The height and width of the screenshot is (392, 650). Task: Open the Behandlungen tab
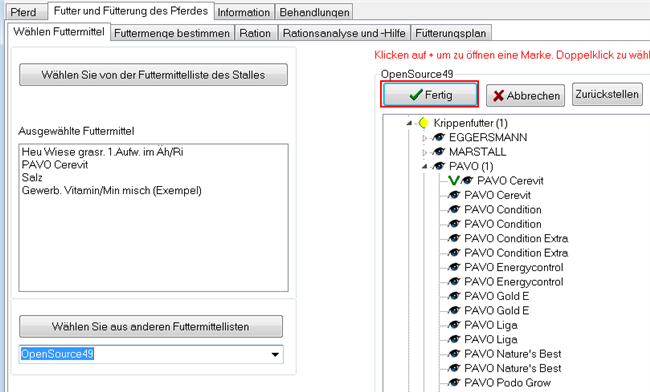314,12
